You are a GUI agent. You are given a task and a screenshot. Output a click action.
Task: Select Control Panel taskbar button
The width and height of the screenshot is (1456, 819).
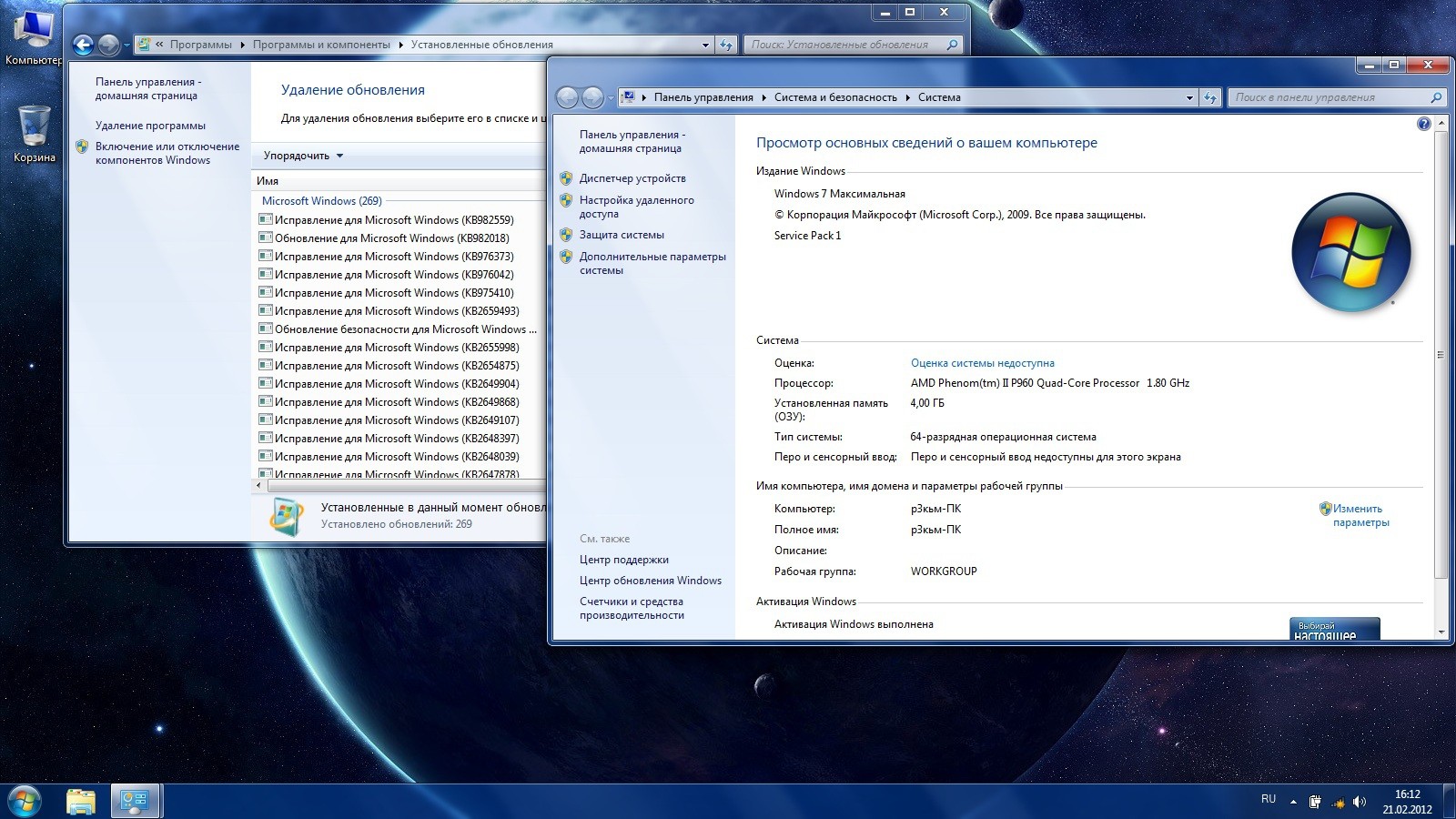(136, 802)
